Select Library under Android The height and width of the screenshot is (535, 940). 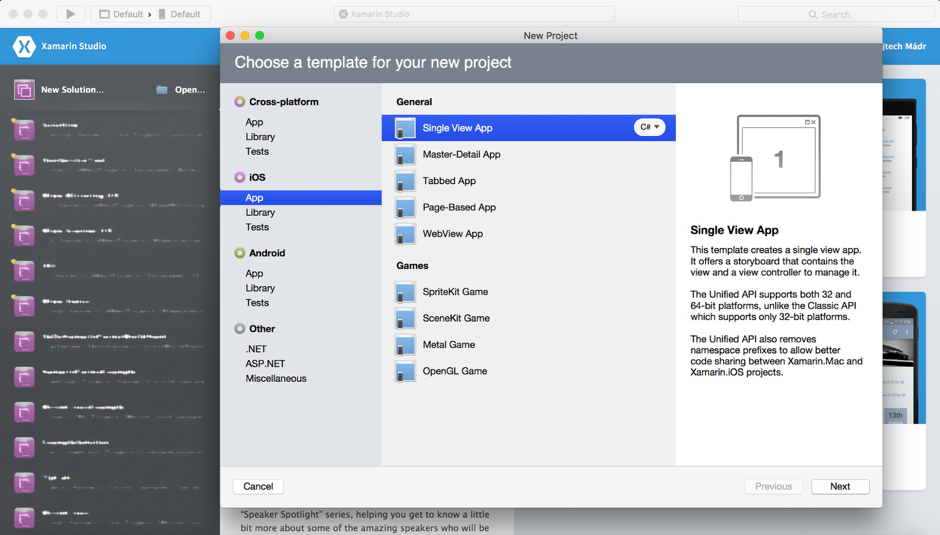260,288
